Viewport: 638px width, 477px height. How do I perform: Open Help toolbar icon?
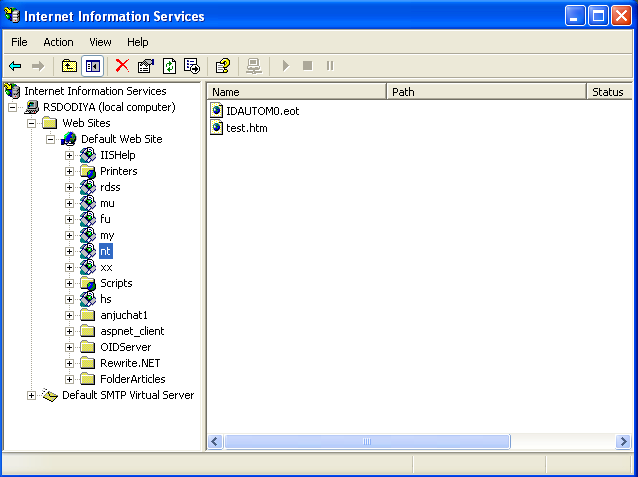(x=223, y=66)
